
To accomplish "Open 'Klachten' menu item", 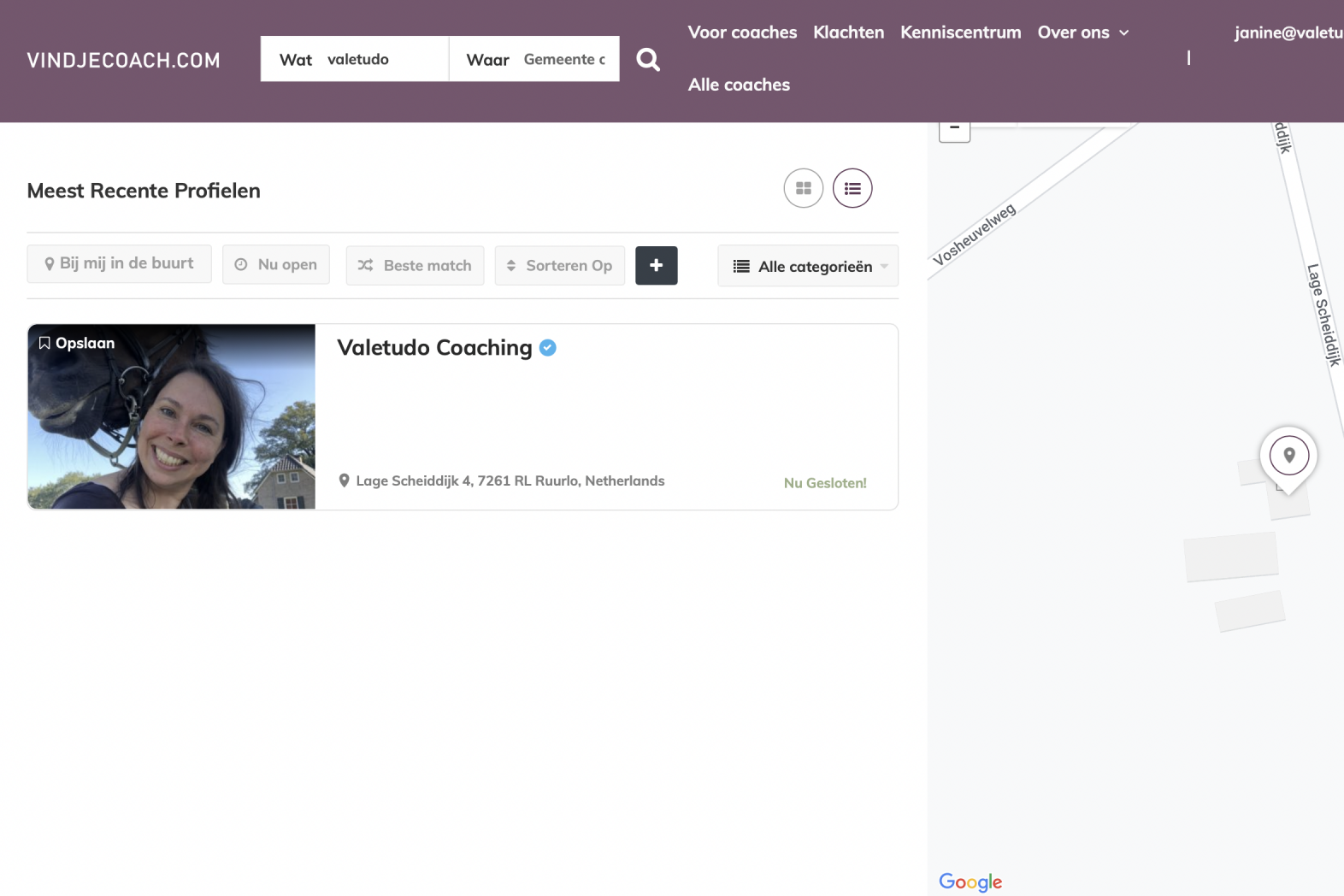I will tap(849, 32).
